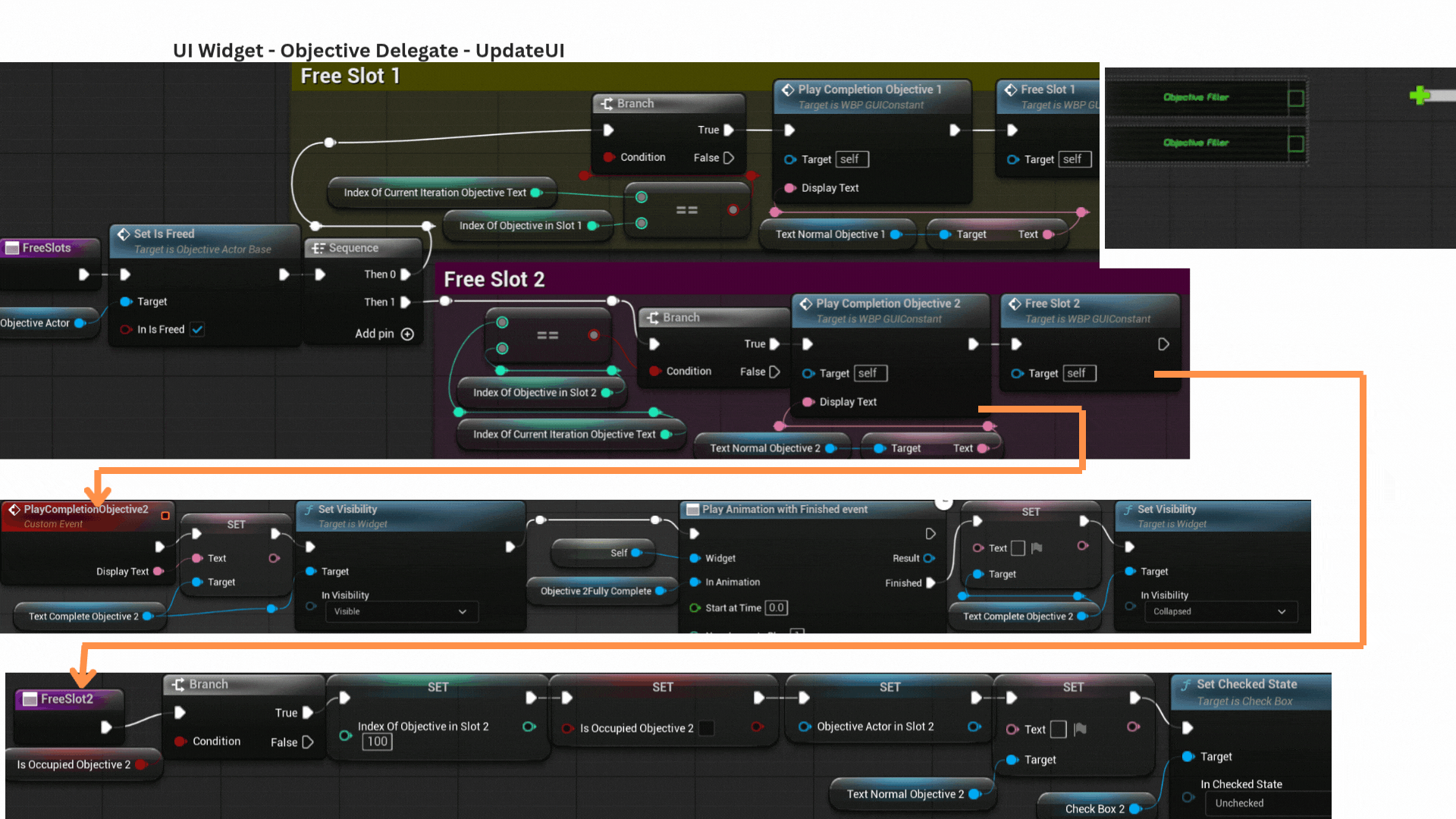Check the first Objective Filler checkbox
1456x819 pixels.
pos(1296,99)
